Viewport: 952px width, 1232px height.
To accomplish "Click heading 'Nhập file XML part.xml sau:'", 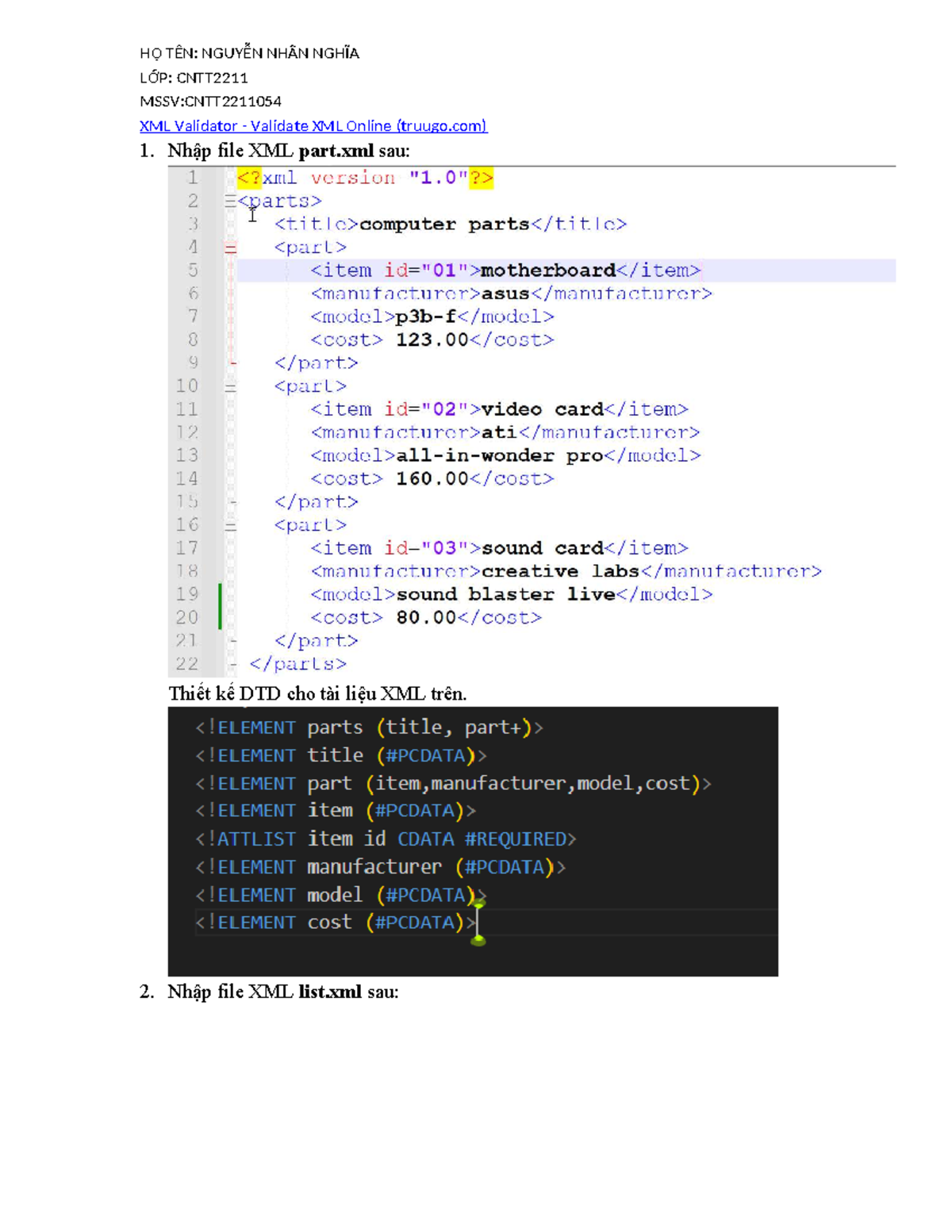I will 289,151.
